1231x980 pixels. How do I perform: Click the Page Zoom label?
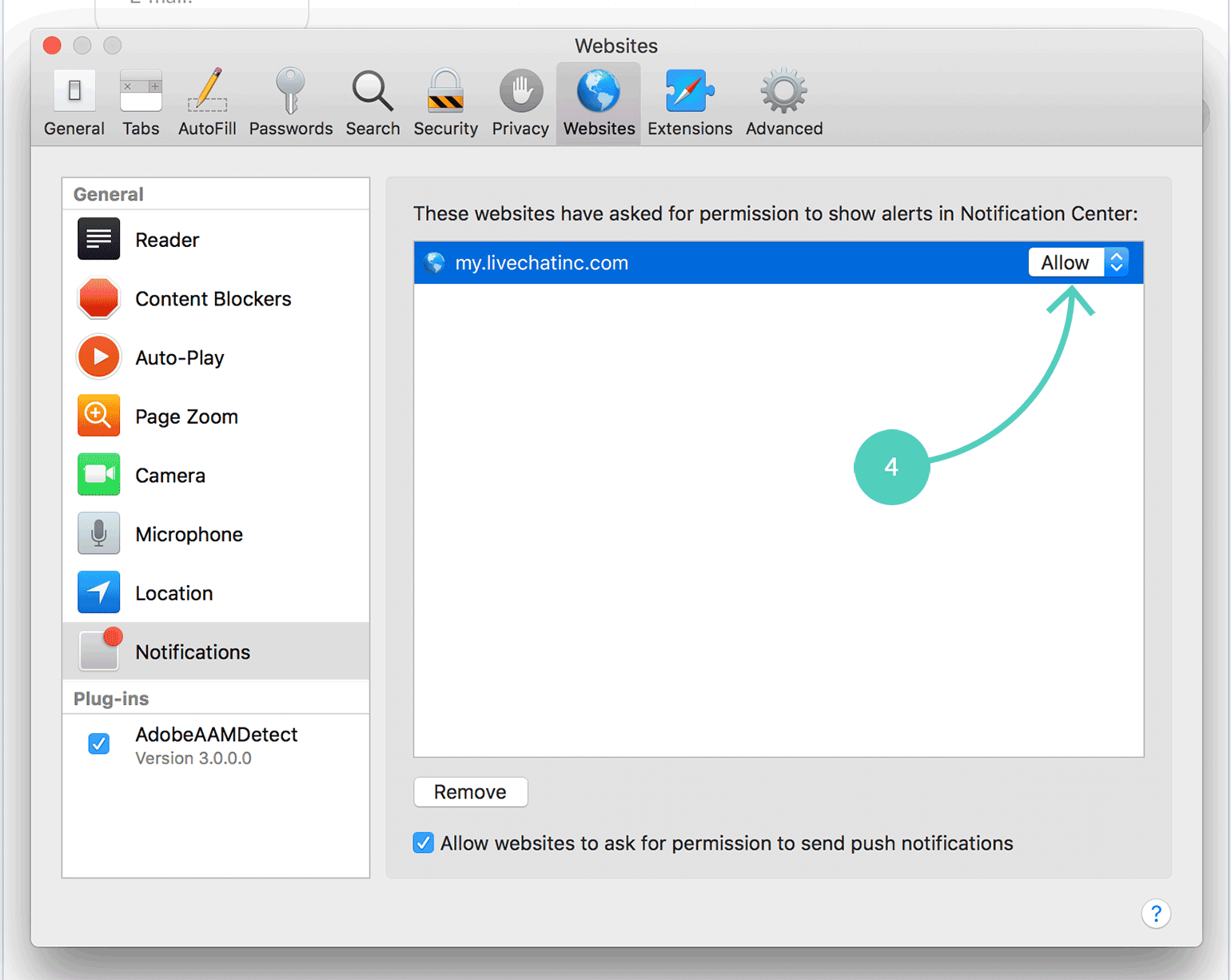[186, 416]
